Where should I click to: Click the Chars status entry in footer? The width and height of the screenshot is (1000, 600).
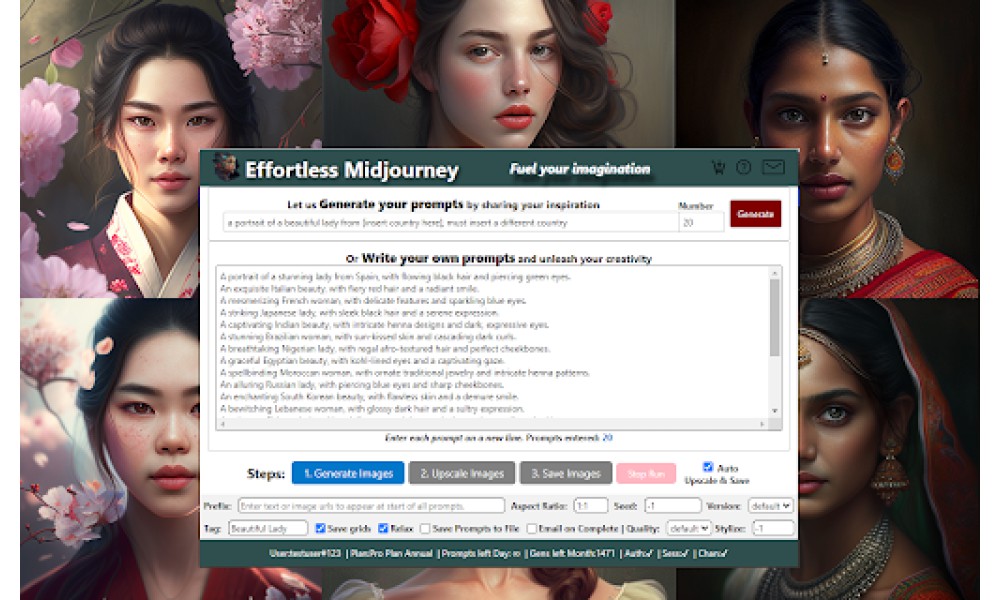(x=713, y=553)
